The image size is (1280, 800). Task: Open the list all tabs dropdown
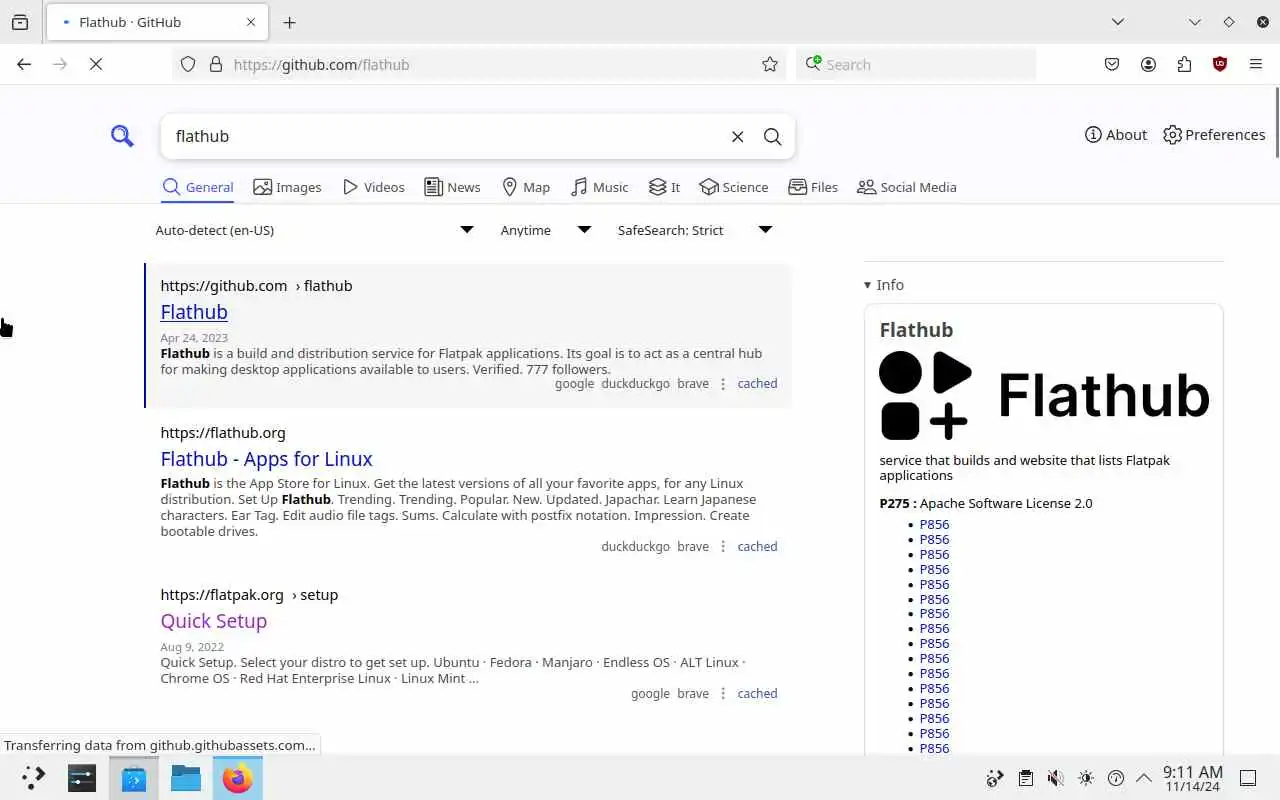[1118, 22]
